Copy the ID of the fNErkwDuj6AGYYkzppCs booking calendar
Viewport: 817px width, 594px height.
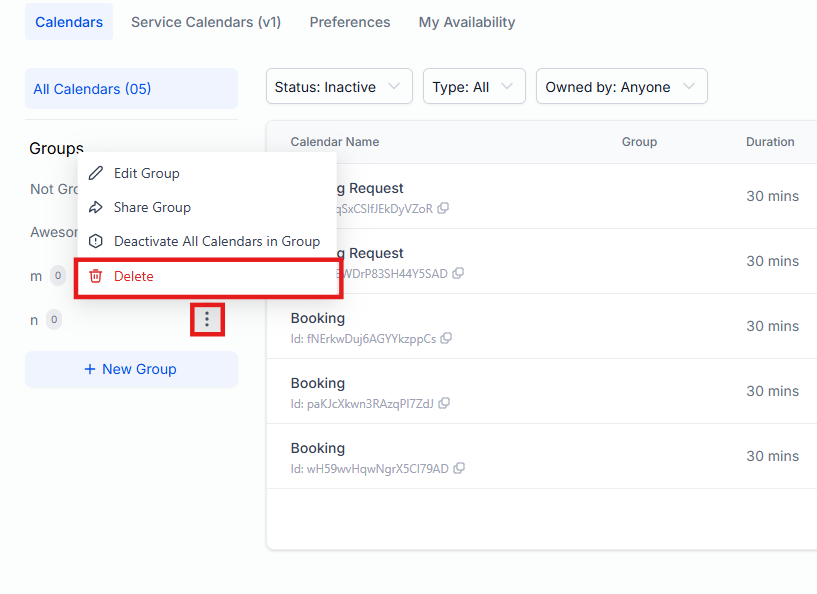[x=446, y=338]
